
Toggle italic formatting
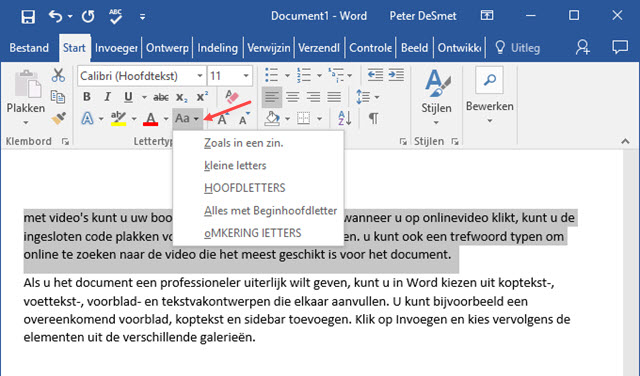click(x=107, y=97)
